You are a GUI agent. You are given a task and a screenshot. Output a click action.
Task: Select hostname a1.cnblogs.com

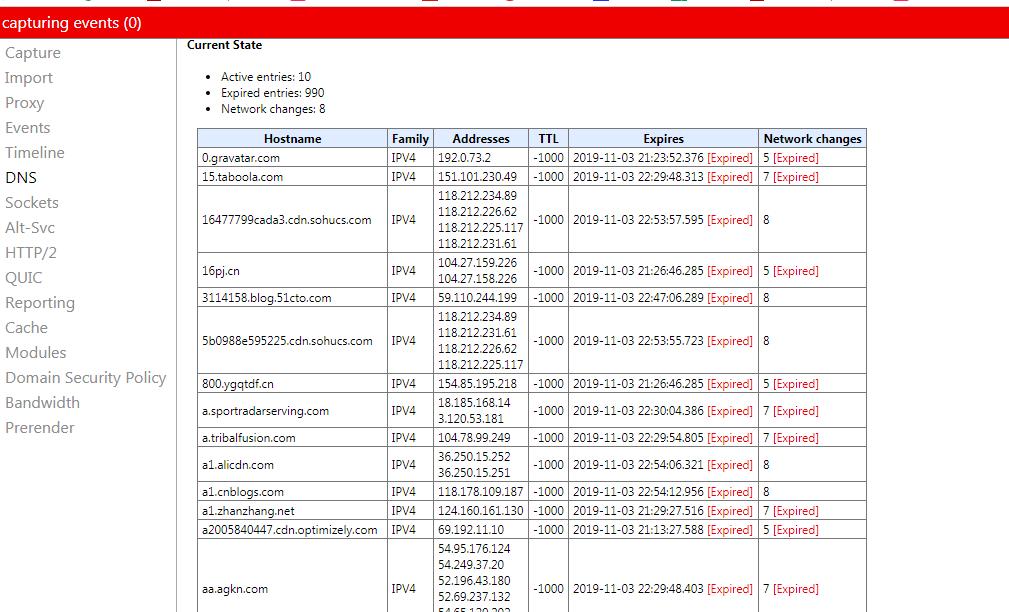(x=243, y=492)
